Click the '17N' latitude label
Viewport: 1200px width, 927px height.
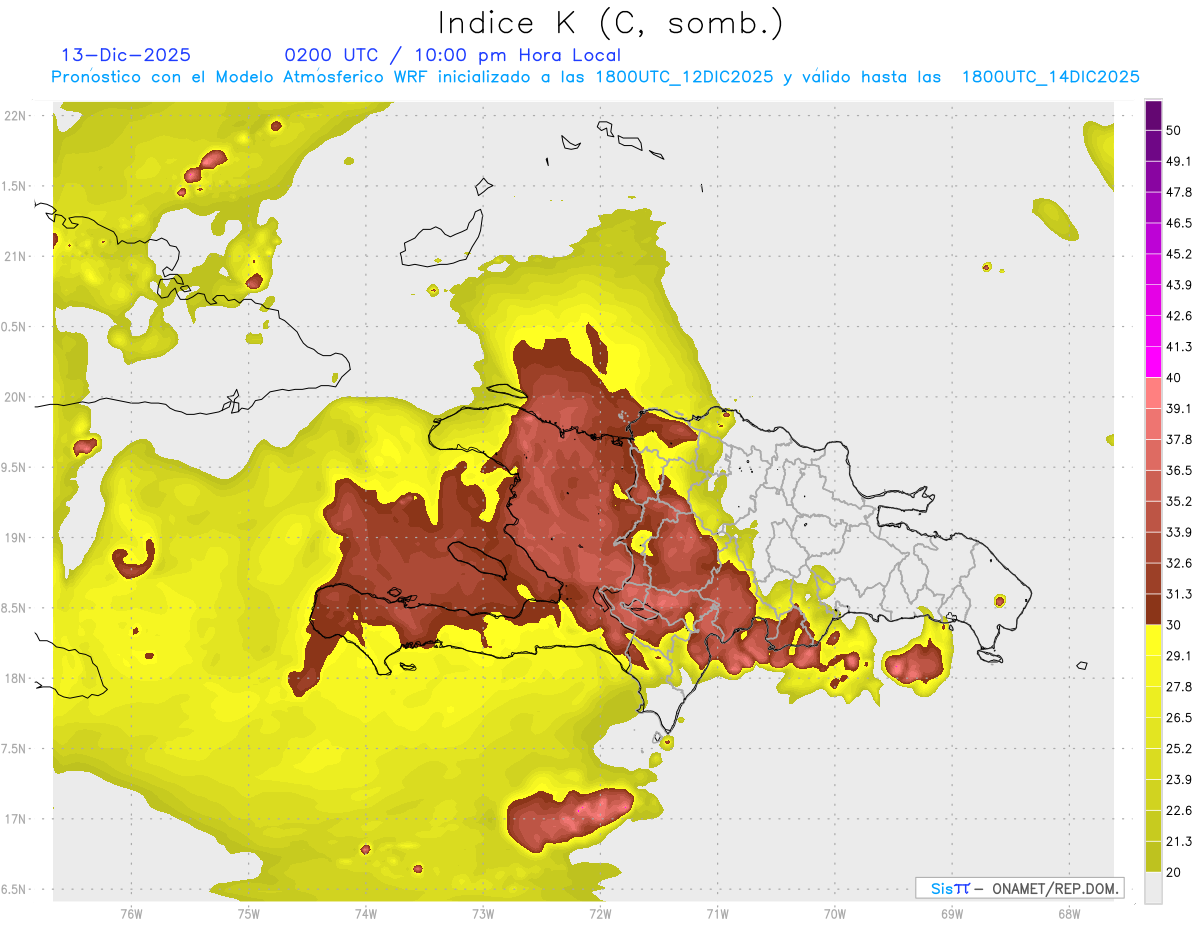tap(15, 819)
